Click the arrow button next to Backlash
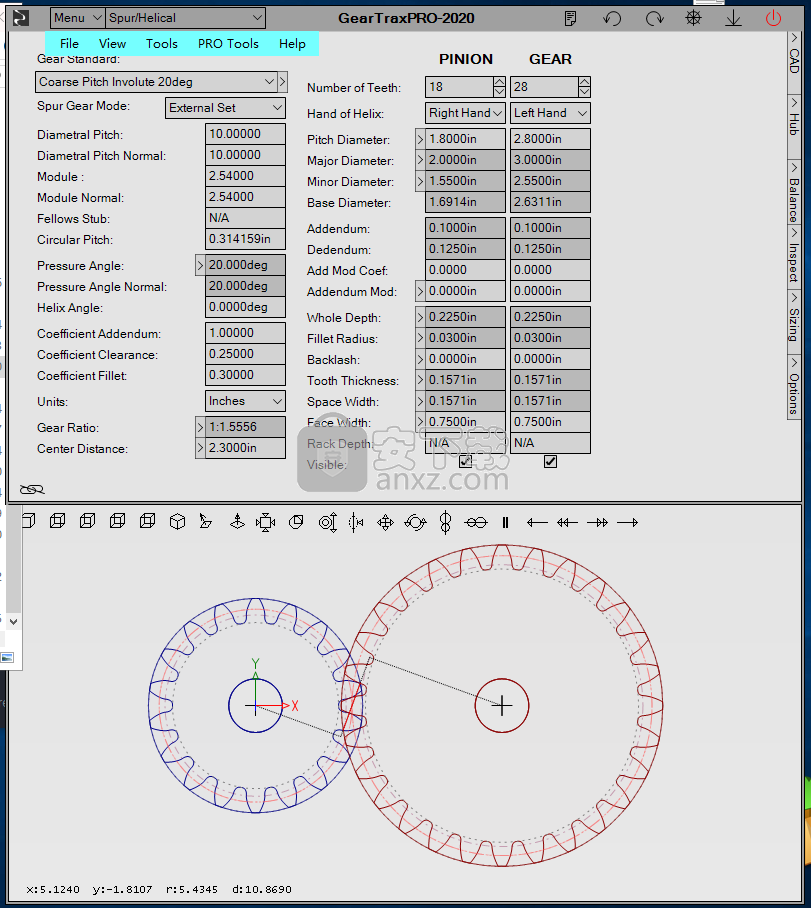 (x=420, y=360)
